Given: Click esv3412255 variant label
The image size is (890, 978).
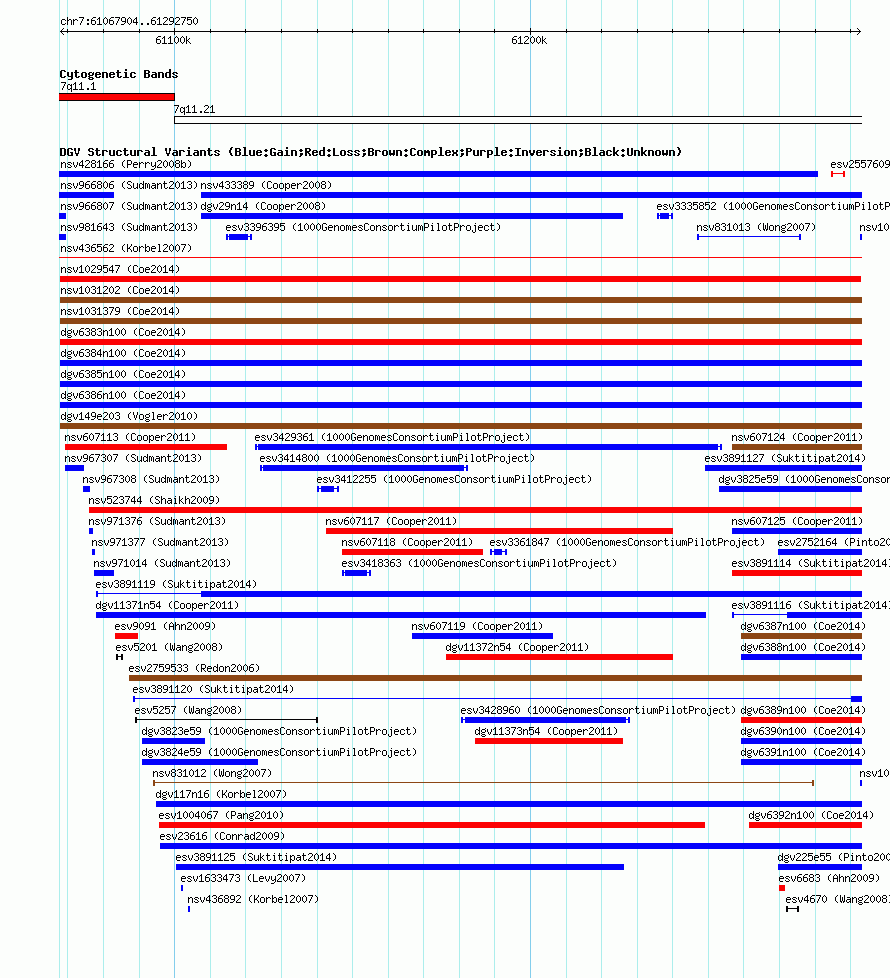Looking at the screenshot, I should [454, 480].
